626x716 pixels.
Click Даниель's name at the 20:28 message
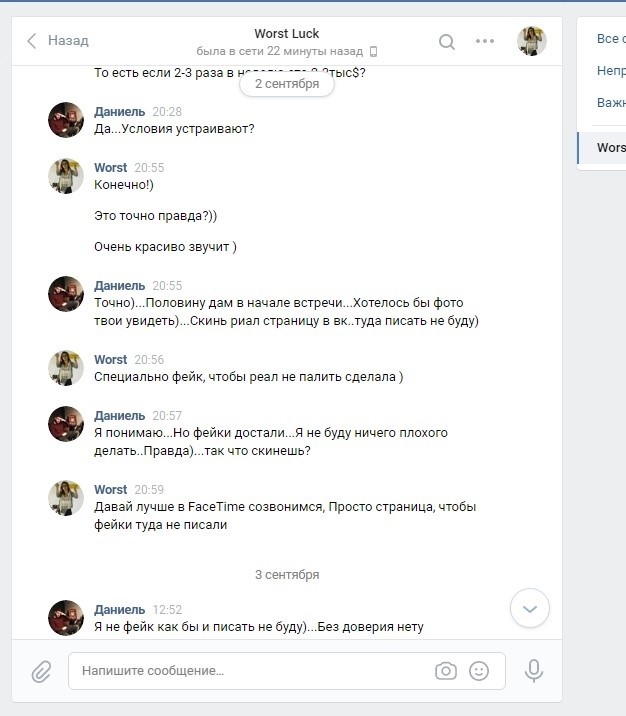pos(120,112)
